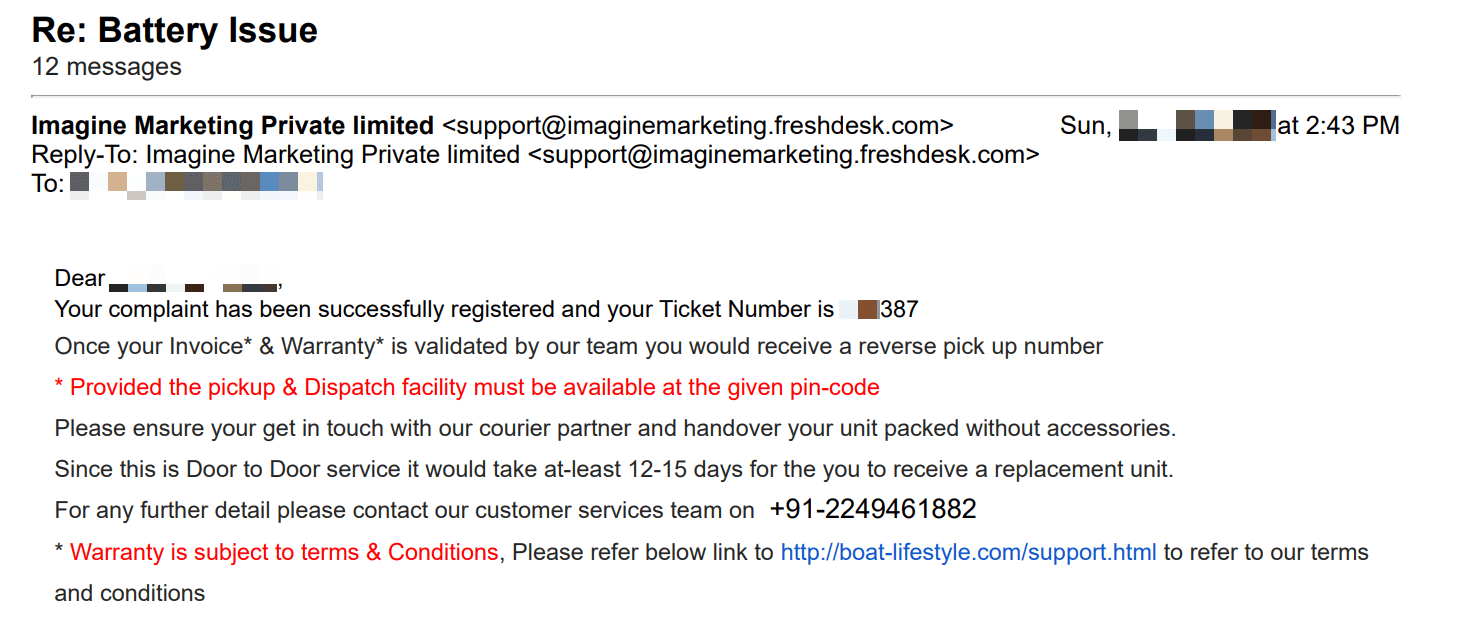1466x626 pixels.
Task: Click the courier partner handover instruction line
Action: (x=615, y=428)
